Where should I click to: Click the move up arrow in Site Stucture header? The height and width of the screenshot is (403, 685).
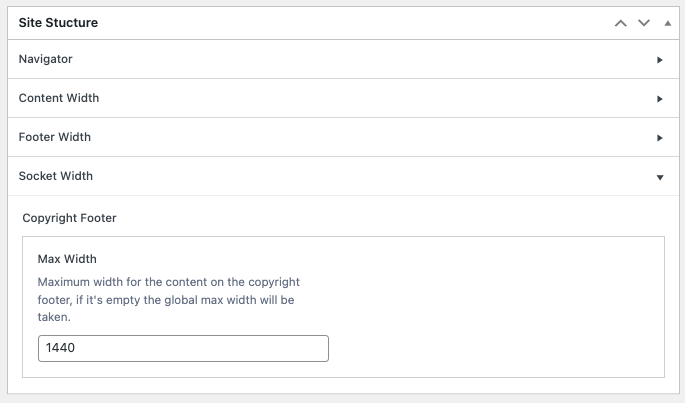(621, 22)
